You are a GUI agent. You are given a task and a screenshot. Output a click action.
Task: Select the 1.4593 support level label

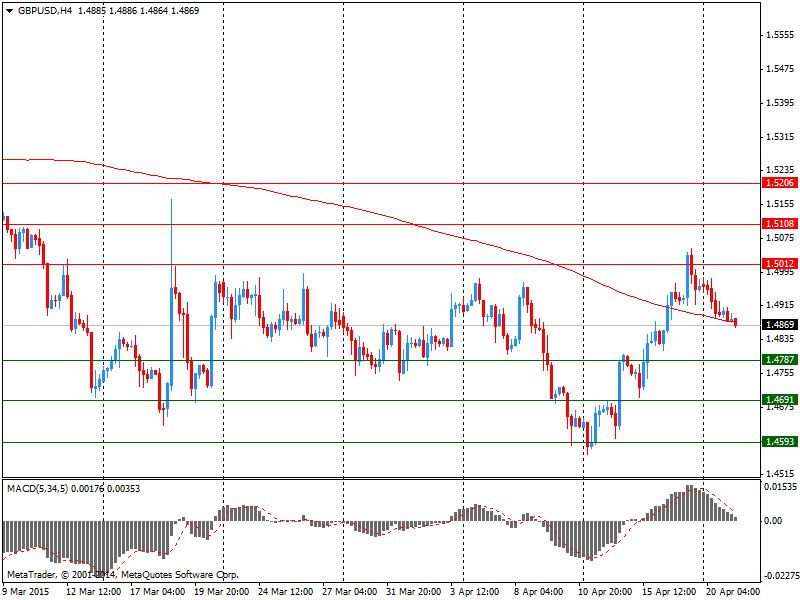[780, 441]
